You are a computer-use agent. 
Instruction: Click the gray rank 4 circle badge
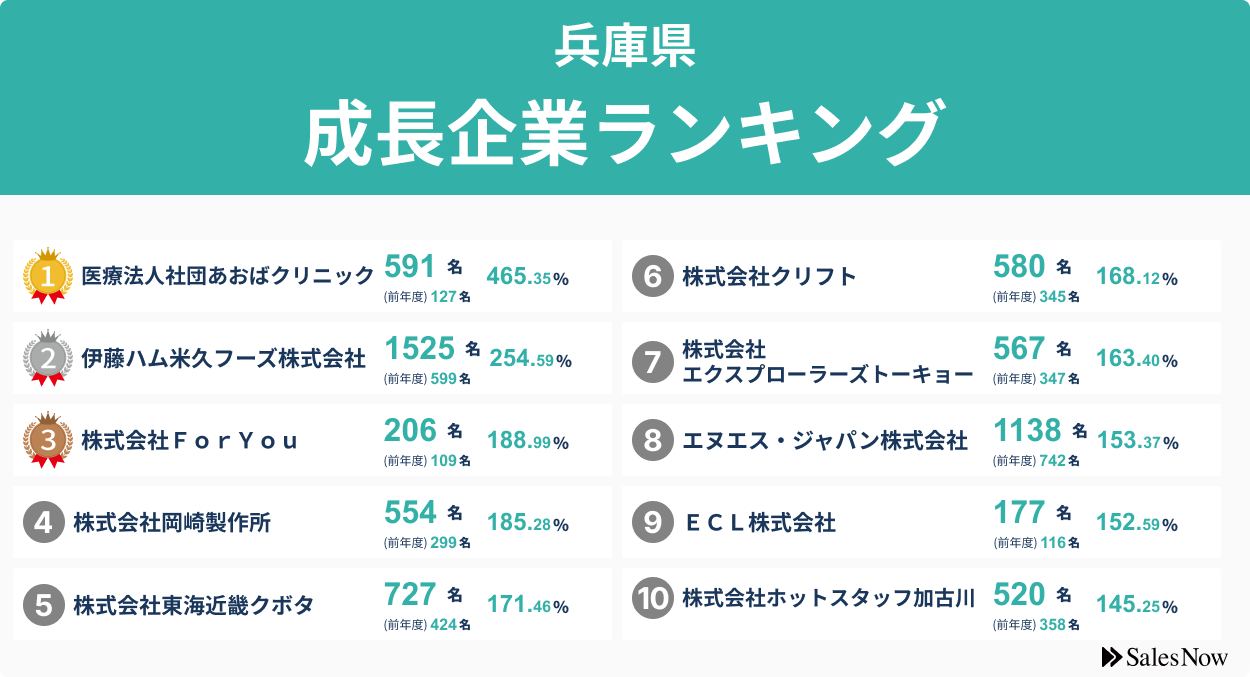pos(44,522)
